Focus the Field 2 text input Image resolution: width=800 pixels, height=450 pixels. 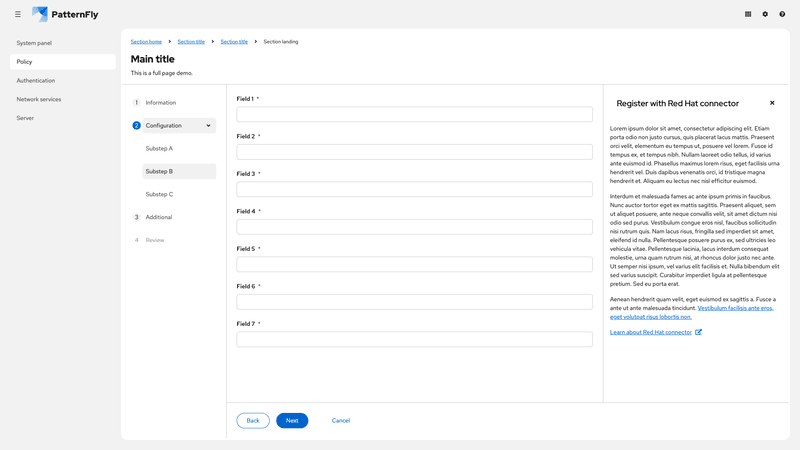414,152
